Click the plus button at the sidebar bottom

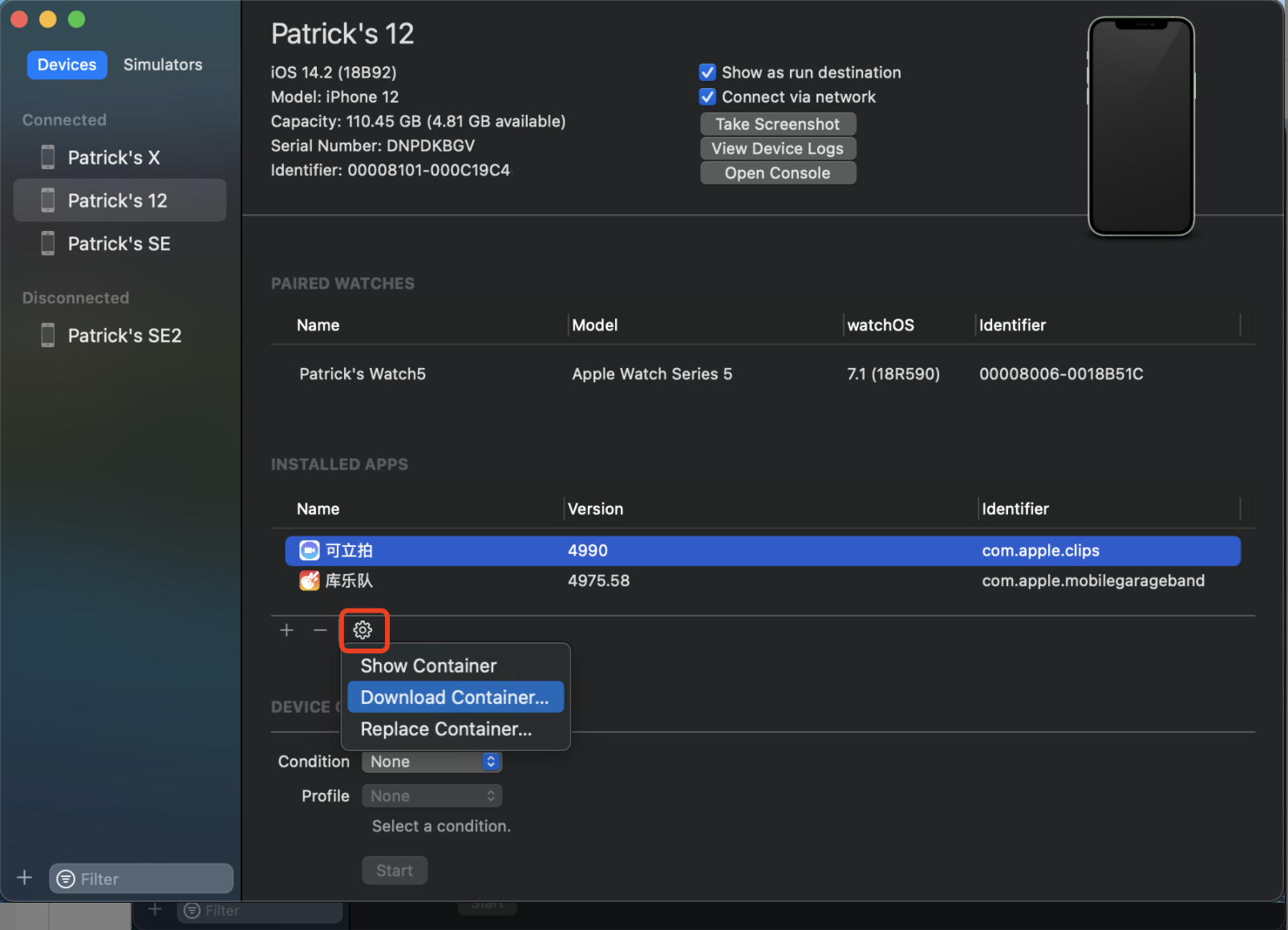click(x=25, y=878)
